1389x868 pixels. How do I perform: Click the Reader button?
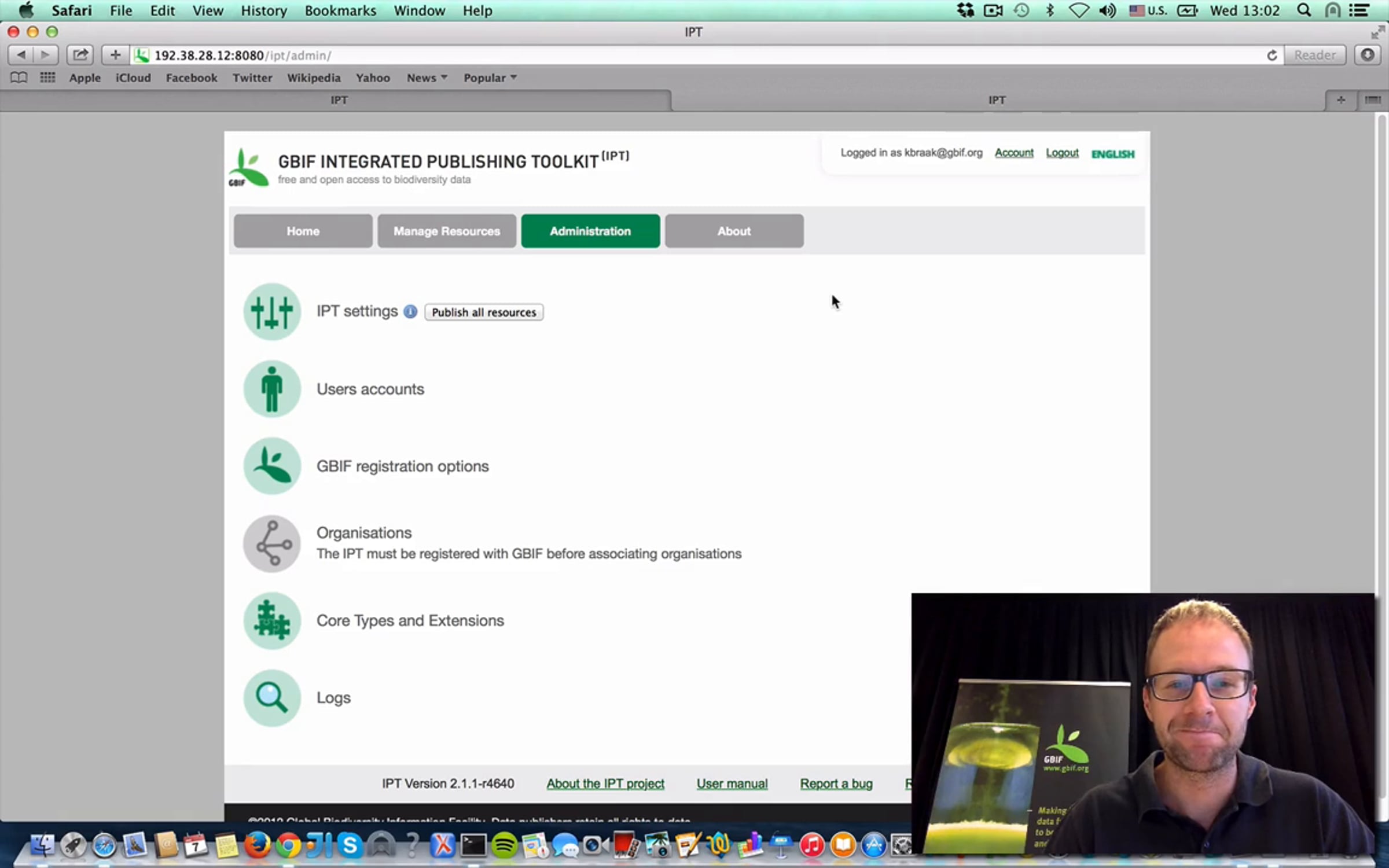[x=1315, y=55]
